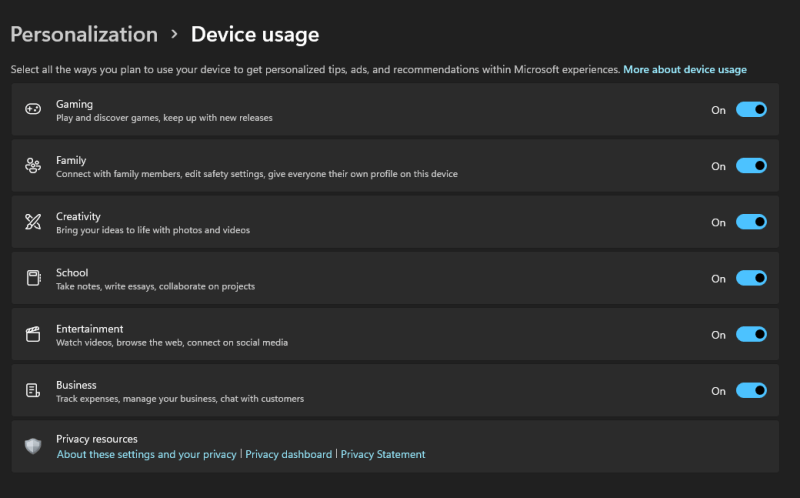Click the Family people icon

[33, 166]
